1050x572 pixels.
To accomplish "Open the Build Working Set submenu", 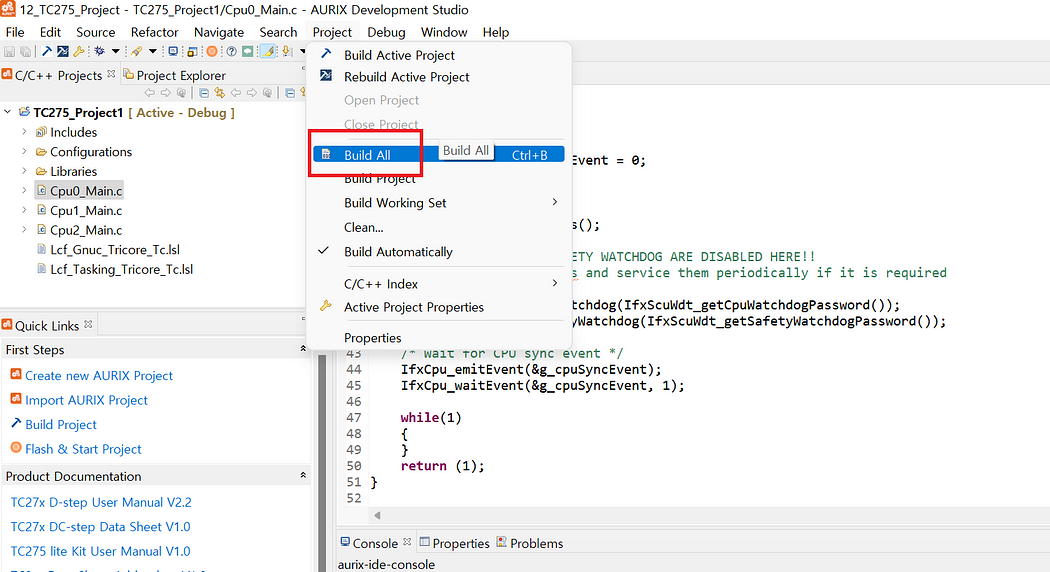I will point(439,202).
